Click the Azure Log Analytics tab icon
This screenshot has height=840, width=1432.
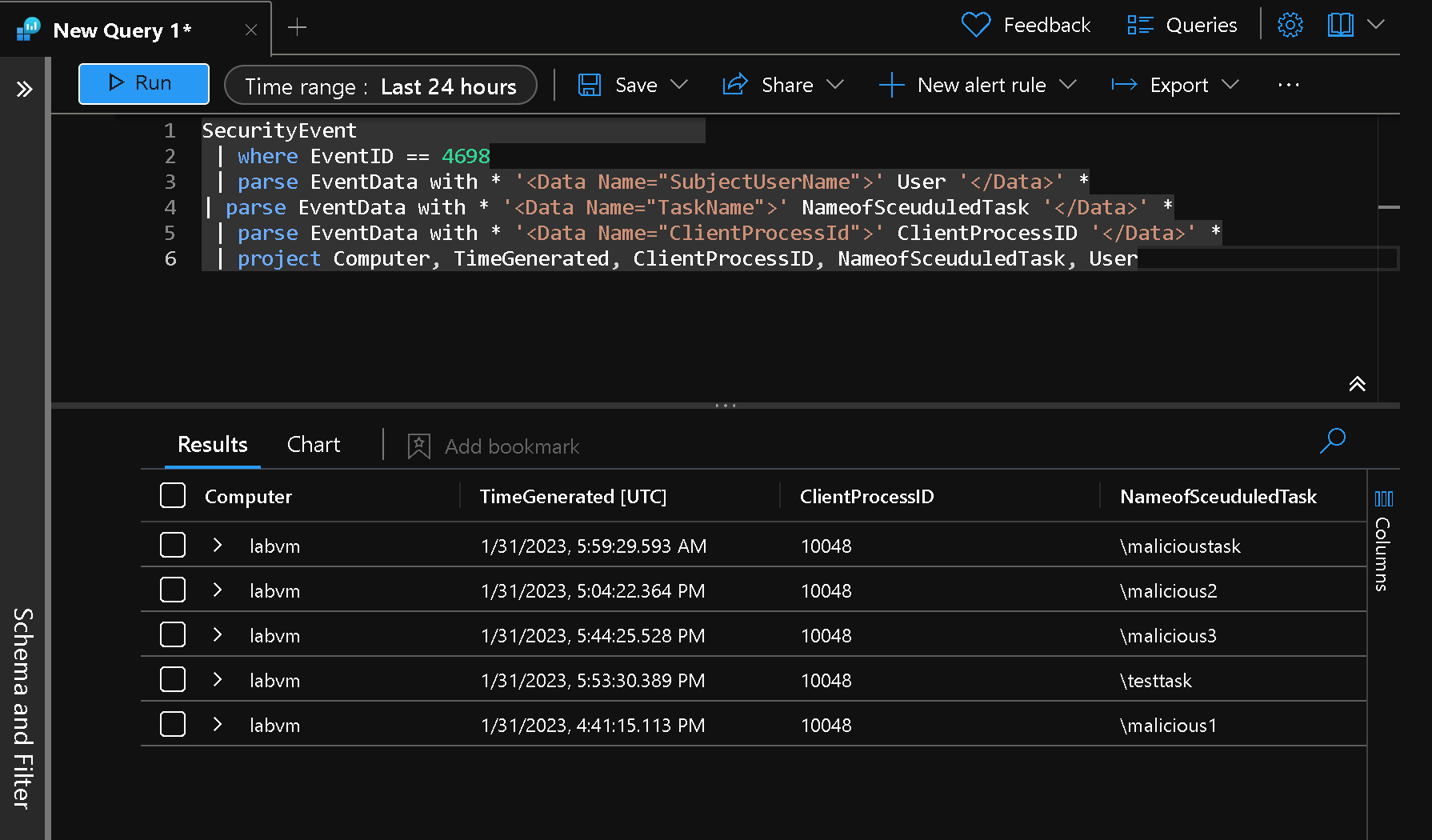(x=28, y=30)
